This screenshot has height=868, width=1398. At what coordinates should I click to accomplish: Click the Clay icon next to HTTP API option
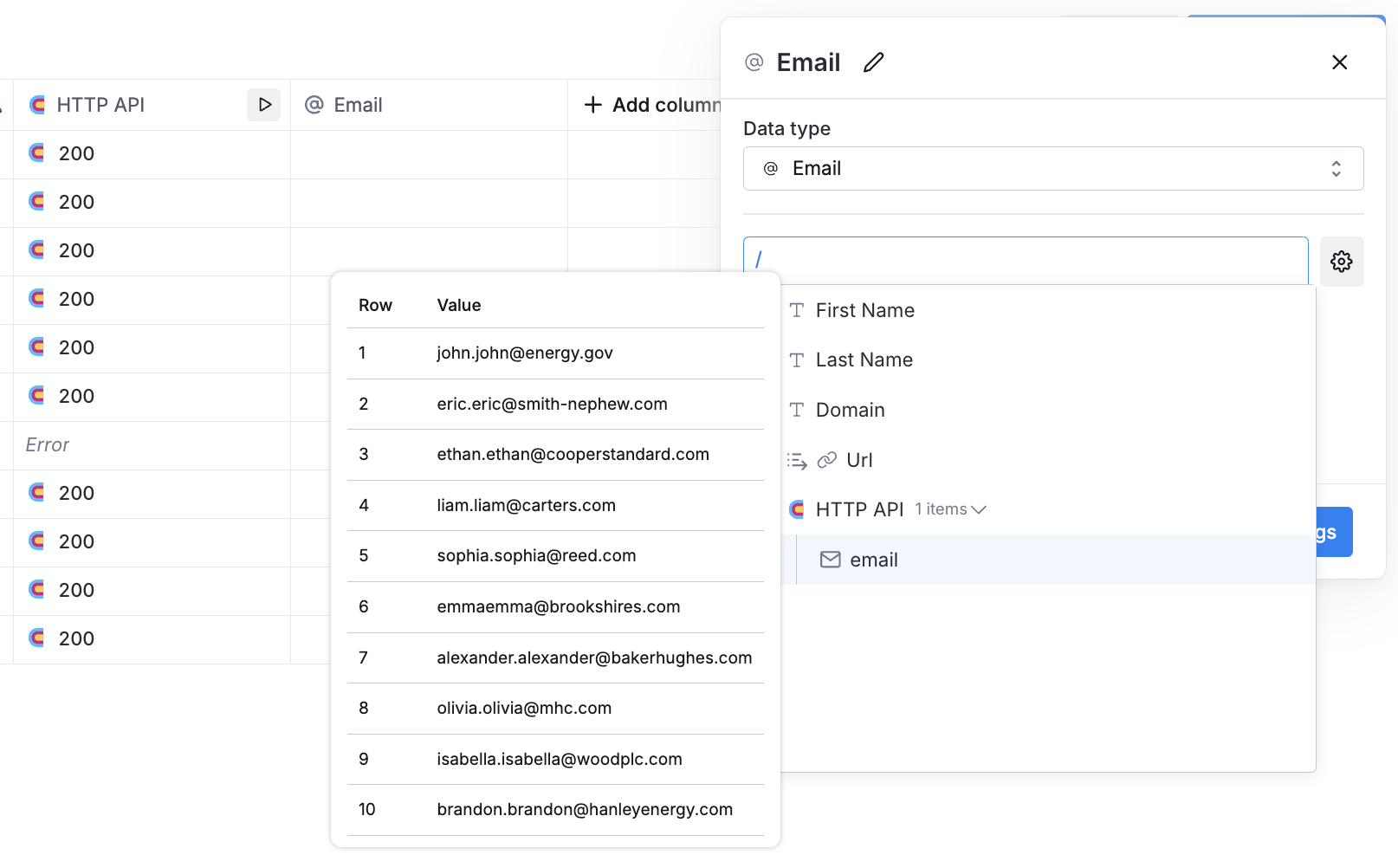point(796,509)
